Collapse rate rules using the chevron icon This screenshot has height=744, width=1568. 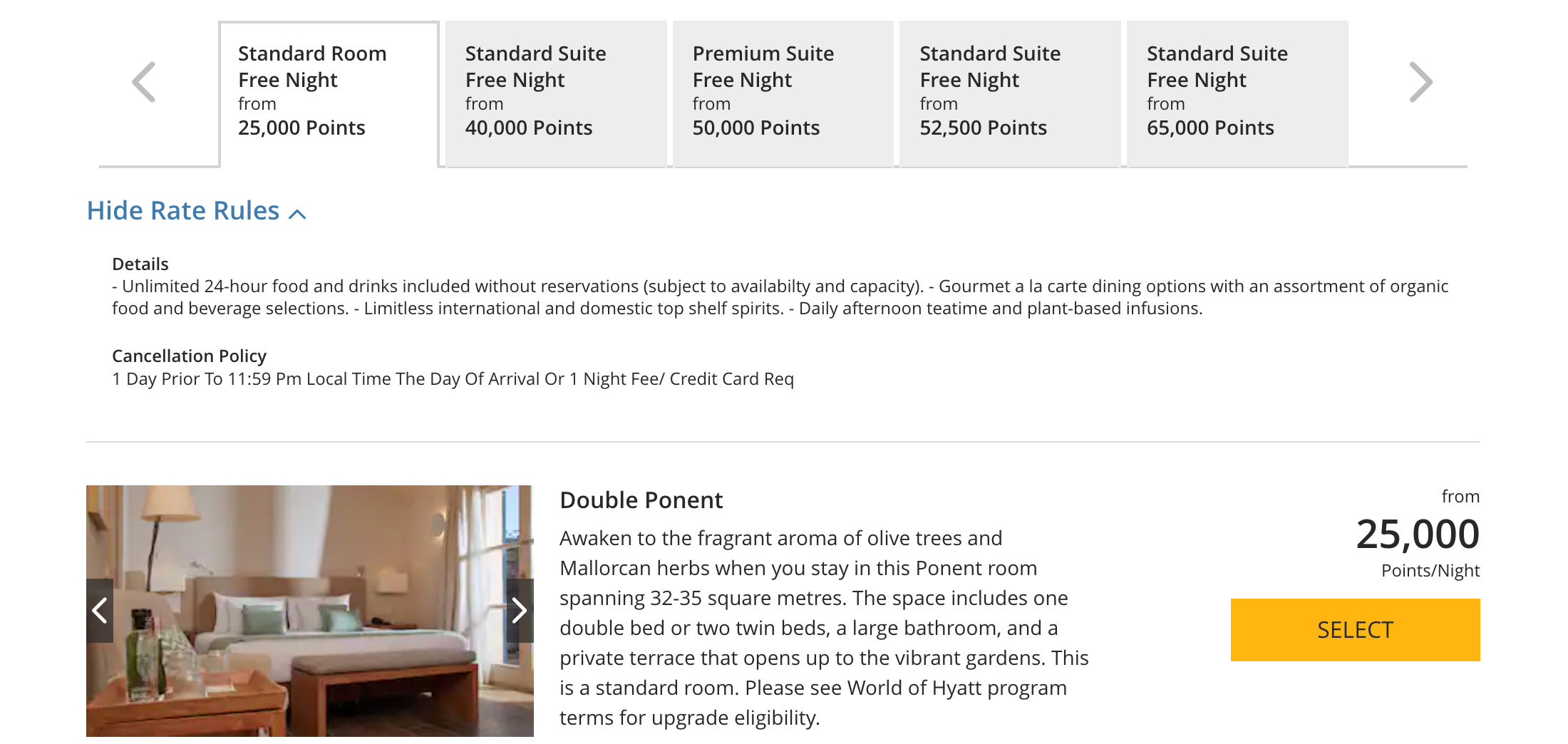coord(297,213)
